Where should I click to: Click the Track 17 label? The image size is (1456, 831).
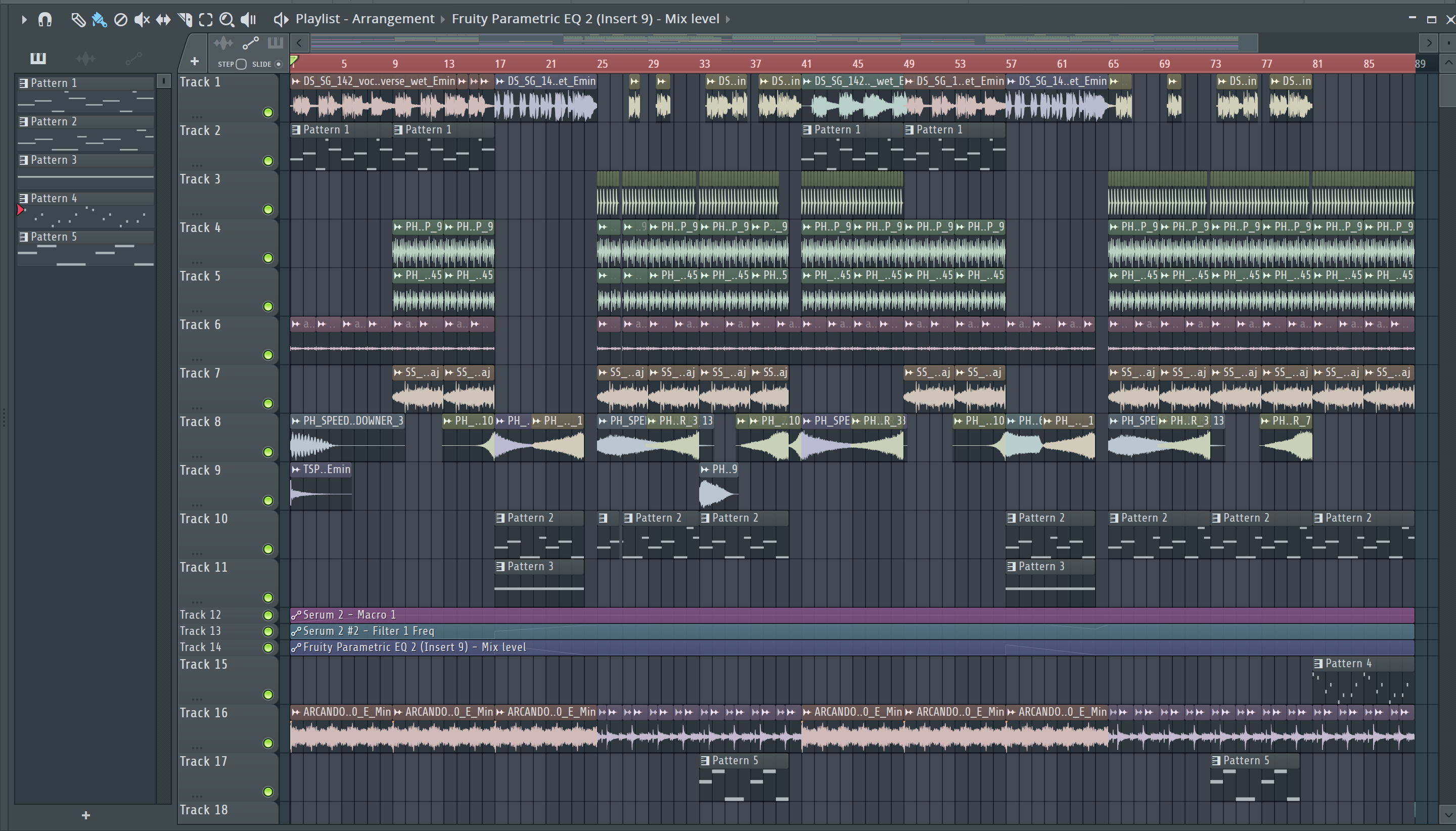coord(204,761)
